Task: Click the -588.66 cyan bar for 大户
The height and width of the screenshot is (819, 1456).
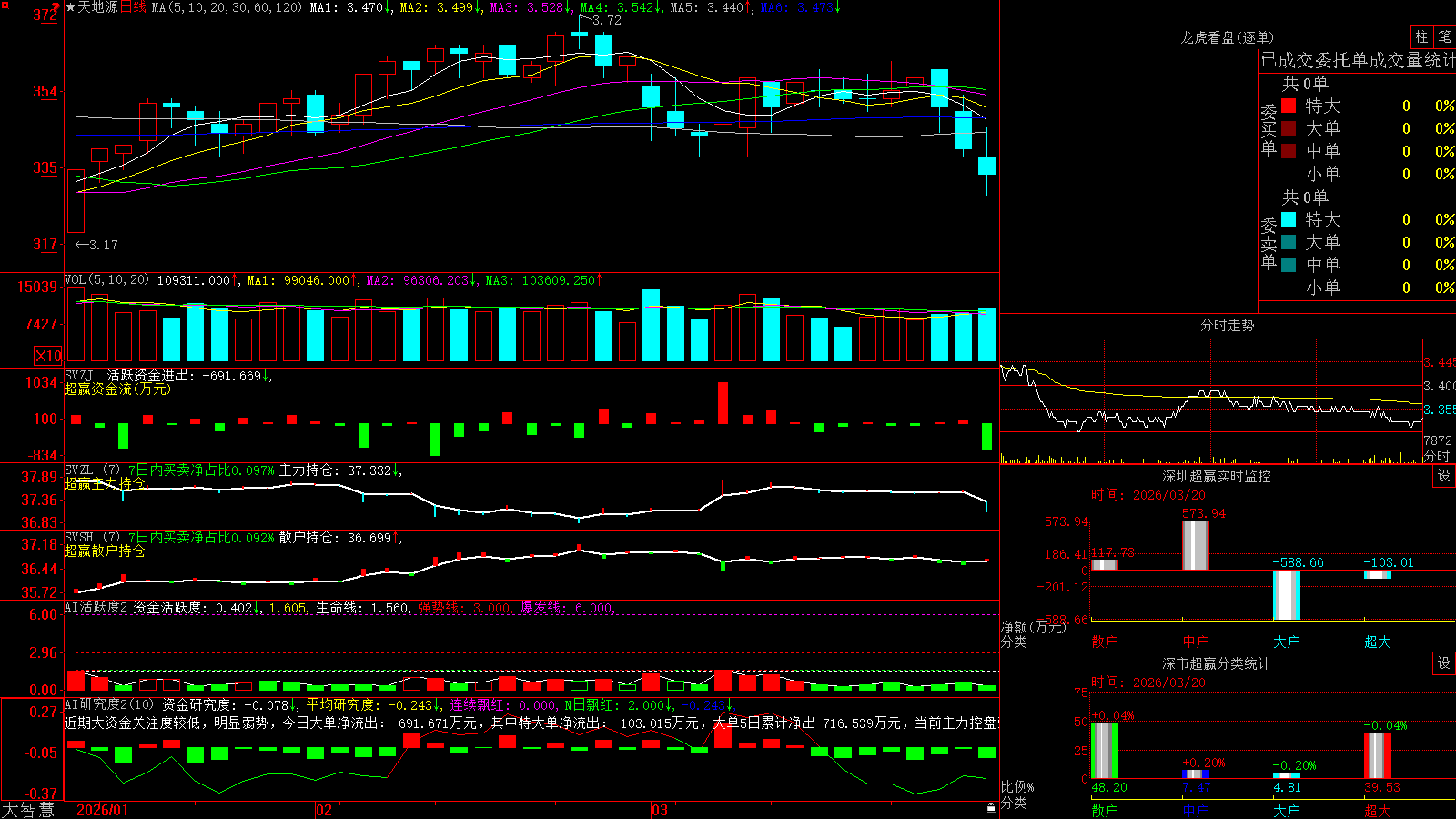Action: pos(1287,595)
